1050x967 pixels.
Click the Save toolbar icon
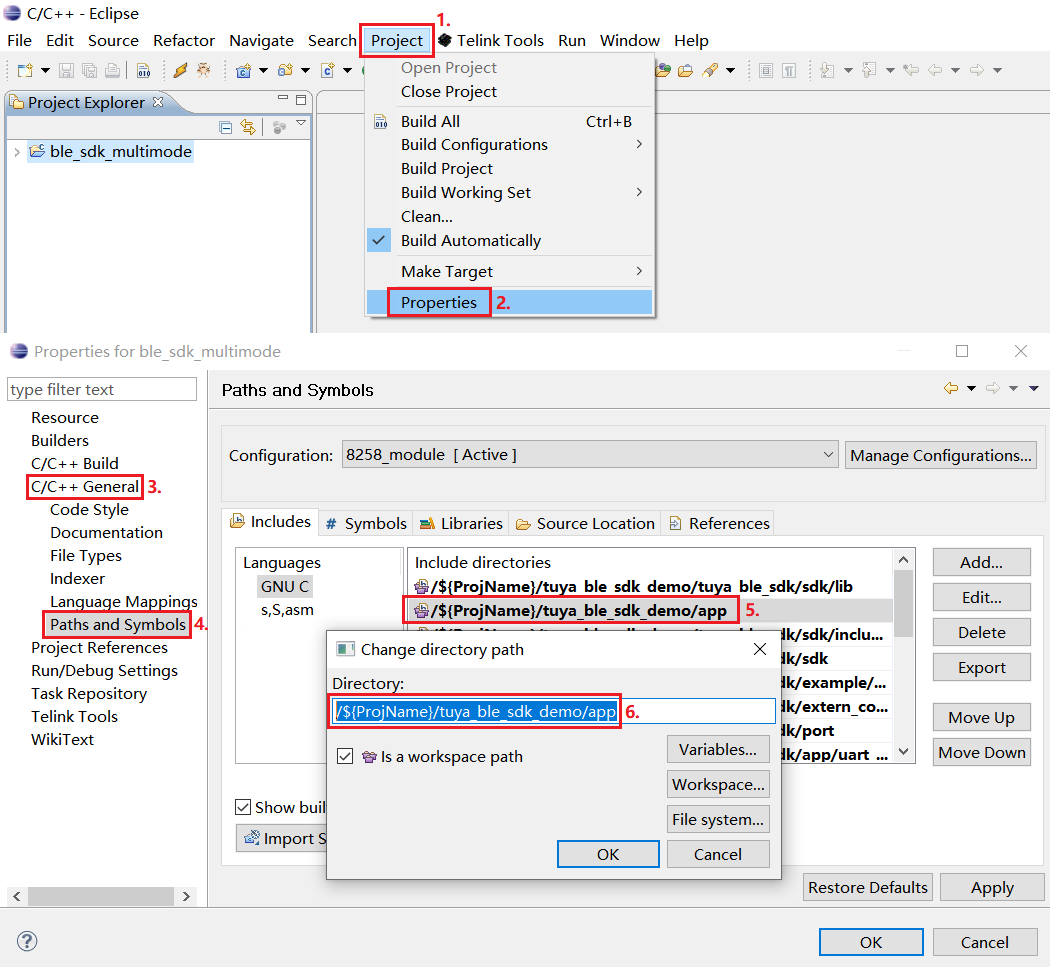click(x=66, y=70)
